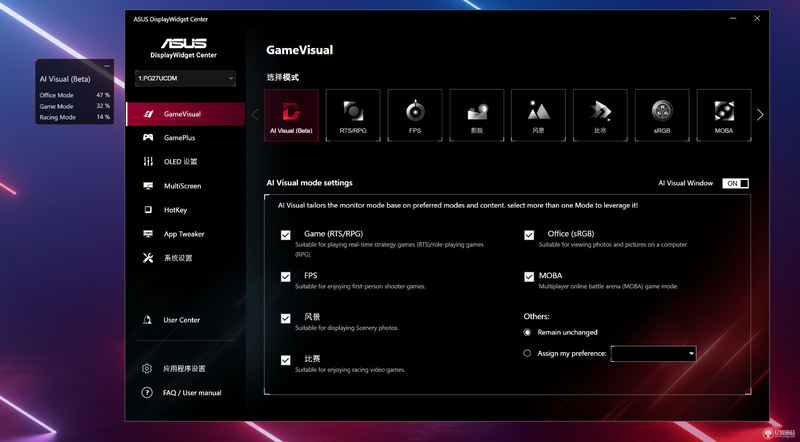
Task: Uncheck the Office (sRGB) checkbox
Action: pyautogui.click(x=529, y=235)
